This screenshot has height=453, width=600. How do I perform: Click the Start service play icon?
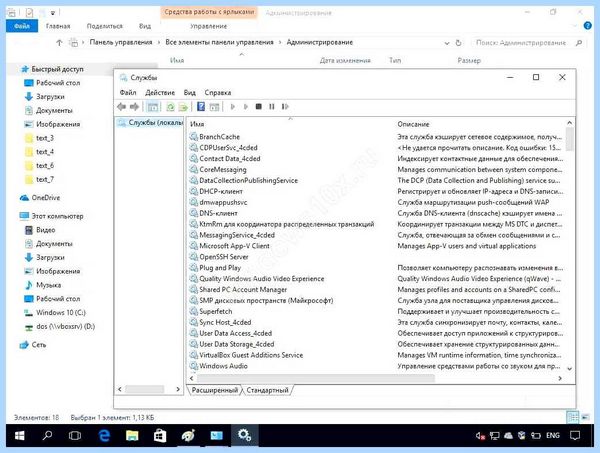tap(232, 107)
